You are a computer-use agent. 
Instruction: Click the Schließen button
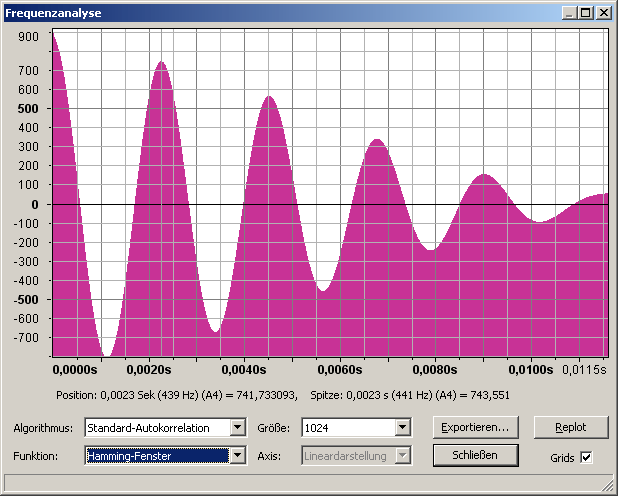tap(477, 454)
